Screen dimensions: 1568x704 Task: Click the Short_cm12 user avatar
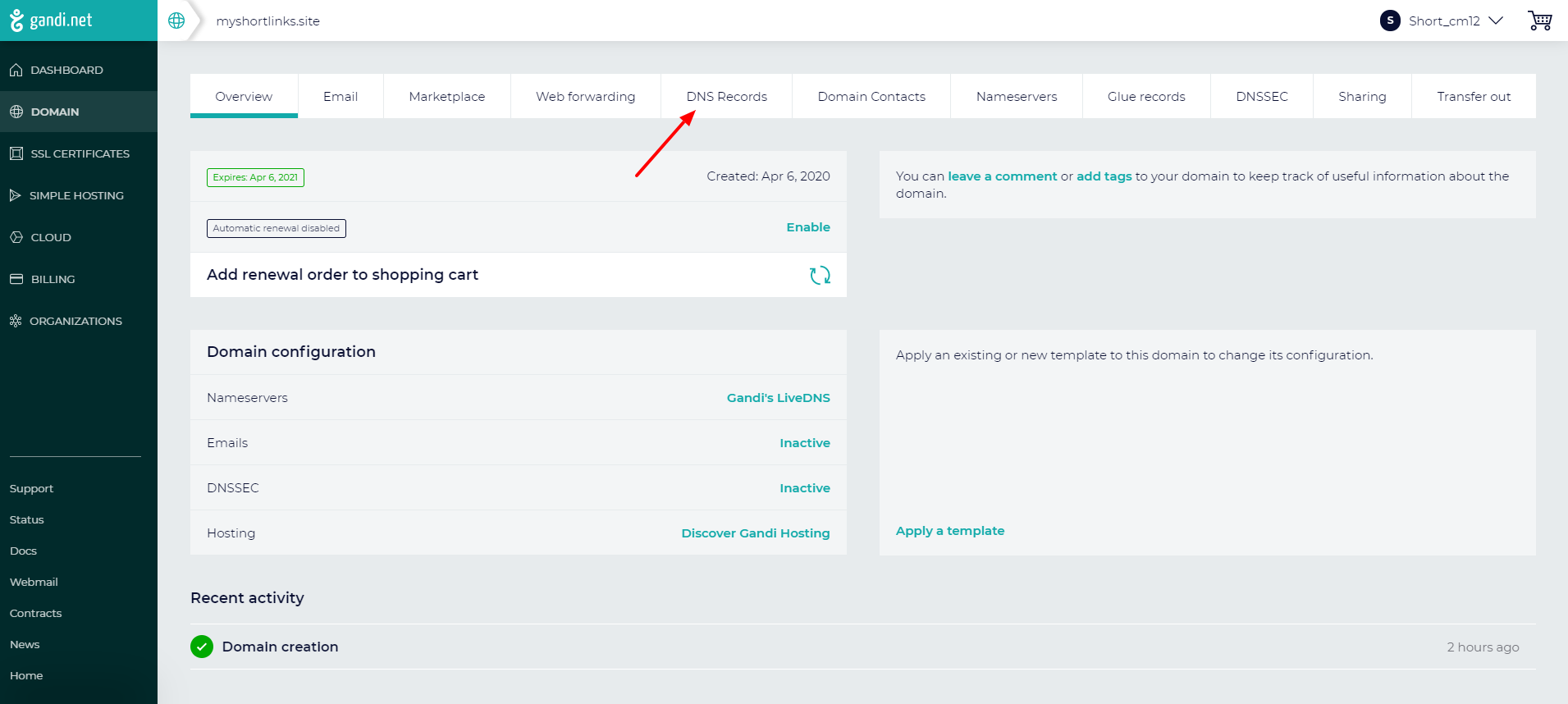coord(1390,21)
